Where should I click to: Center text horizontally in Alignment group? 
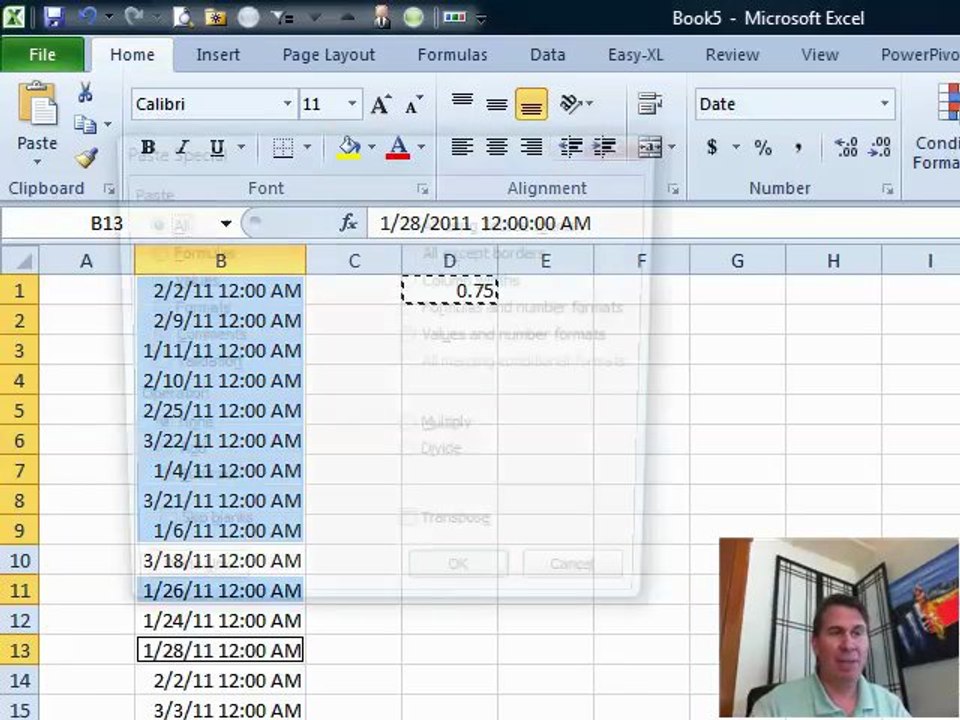pyautogui.click(x=497, y=147)
